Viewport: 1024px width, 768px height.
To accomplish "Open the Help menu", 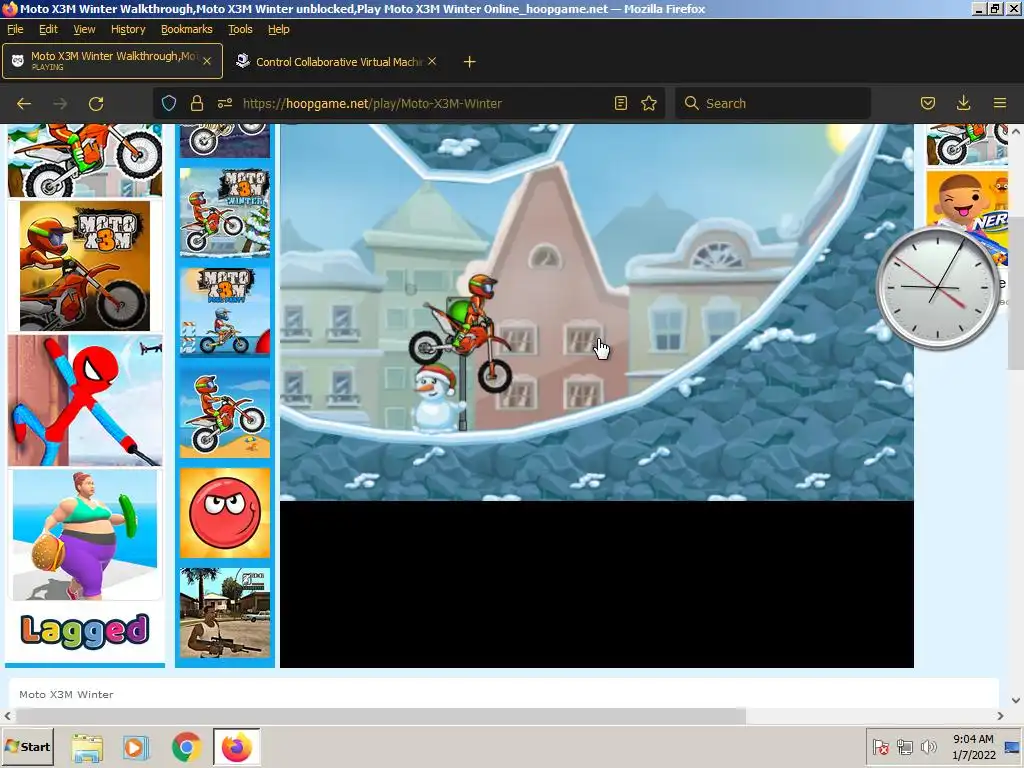I will tap(278, 29).
